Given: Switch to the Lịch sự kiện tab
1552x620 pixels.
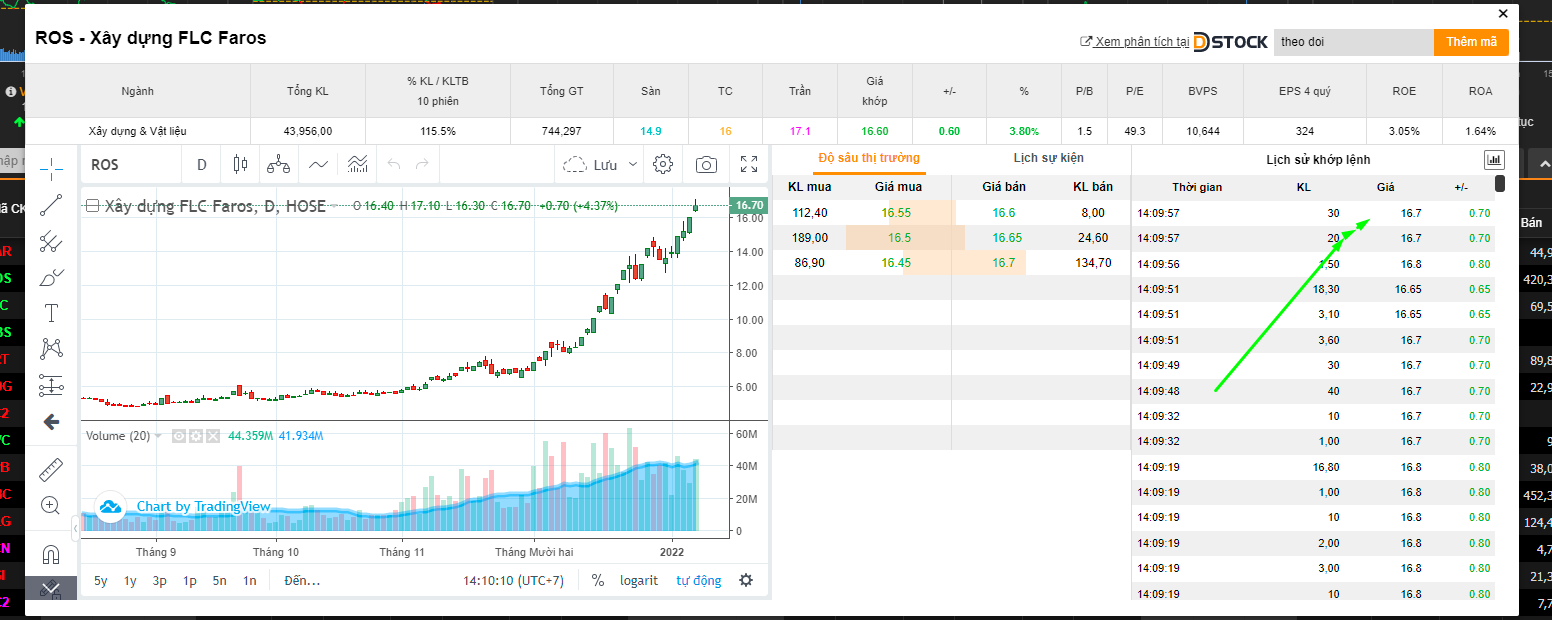Looking at the screenshot, I should coord(1047,158).
